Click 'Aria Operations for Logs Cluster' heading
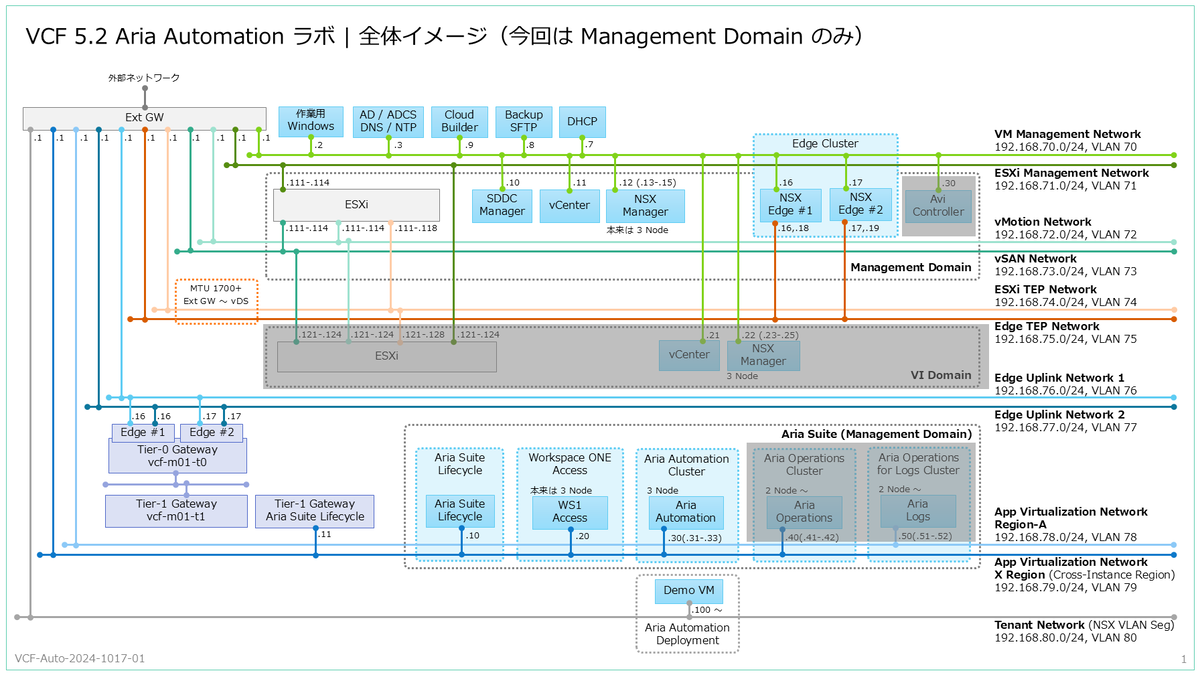The height and width of the screenshot is (675, 1200). point(918,464)
